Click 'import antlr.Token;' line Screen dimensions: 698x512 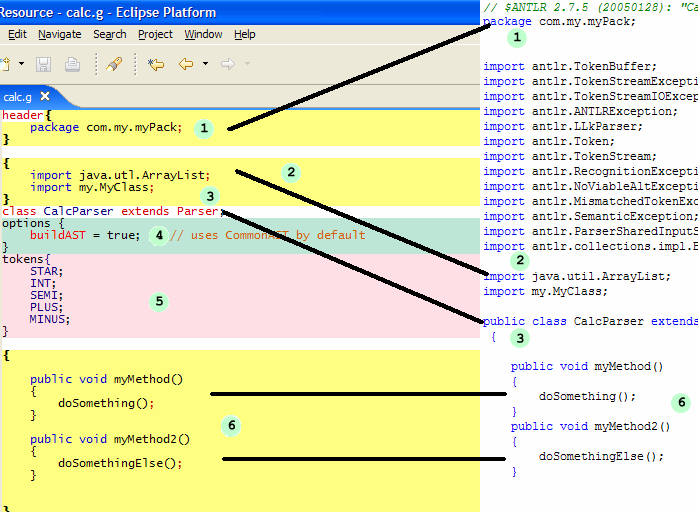(549, 142)
